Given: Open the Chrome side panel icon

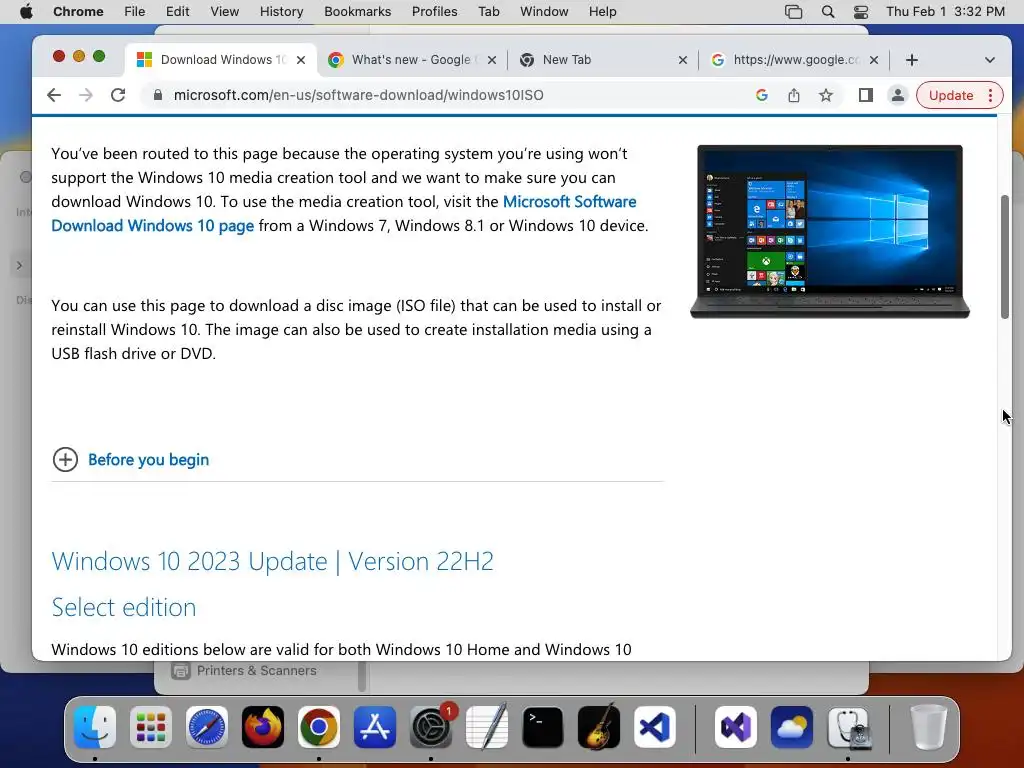Looking at the screenshot, I should 866,95.
